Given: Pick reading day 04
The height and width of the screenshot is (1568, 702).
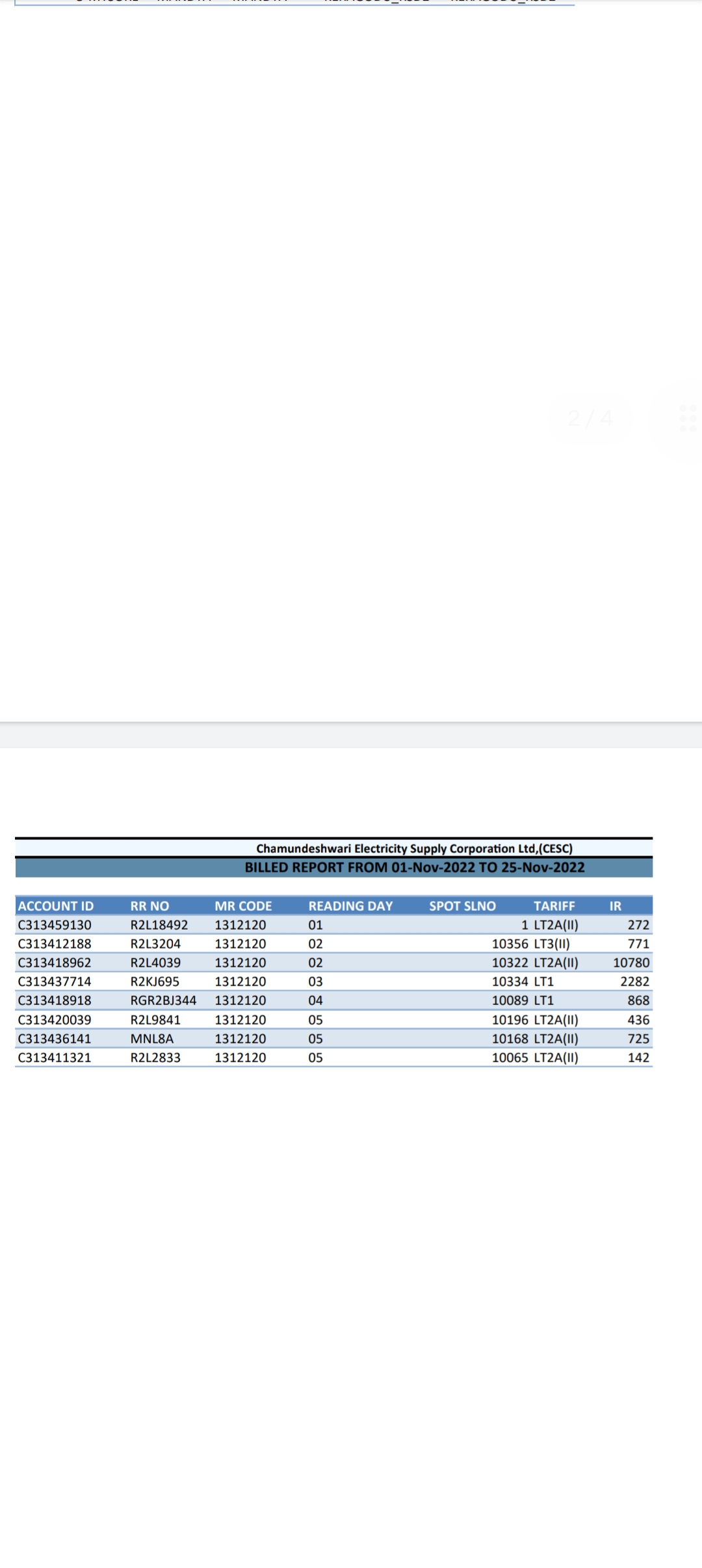Looking at the screenshot, I should pyautogui.click(x=315, y=1000).
